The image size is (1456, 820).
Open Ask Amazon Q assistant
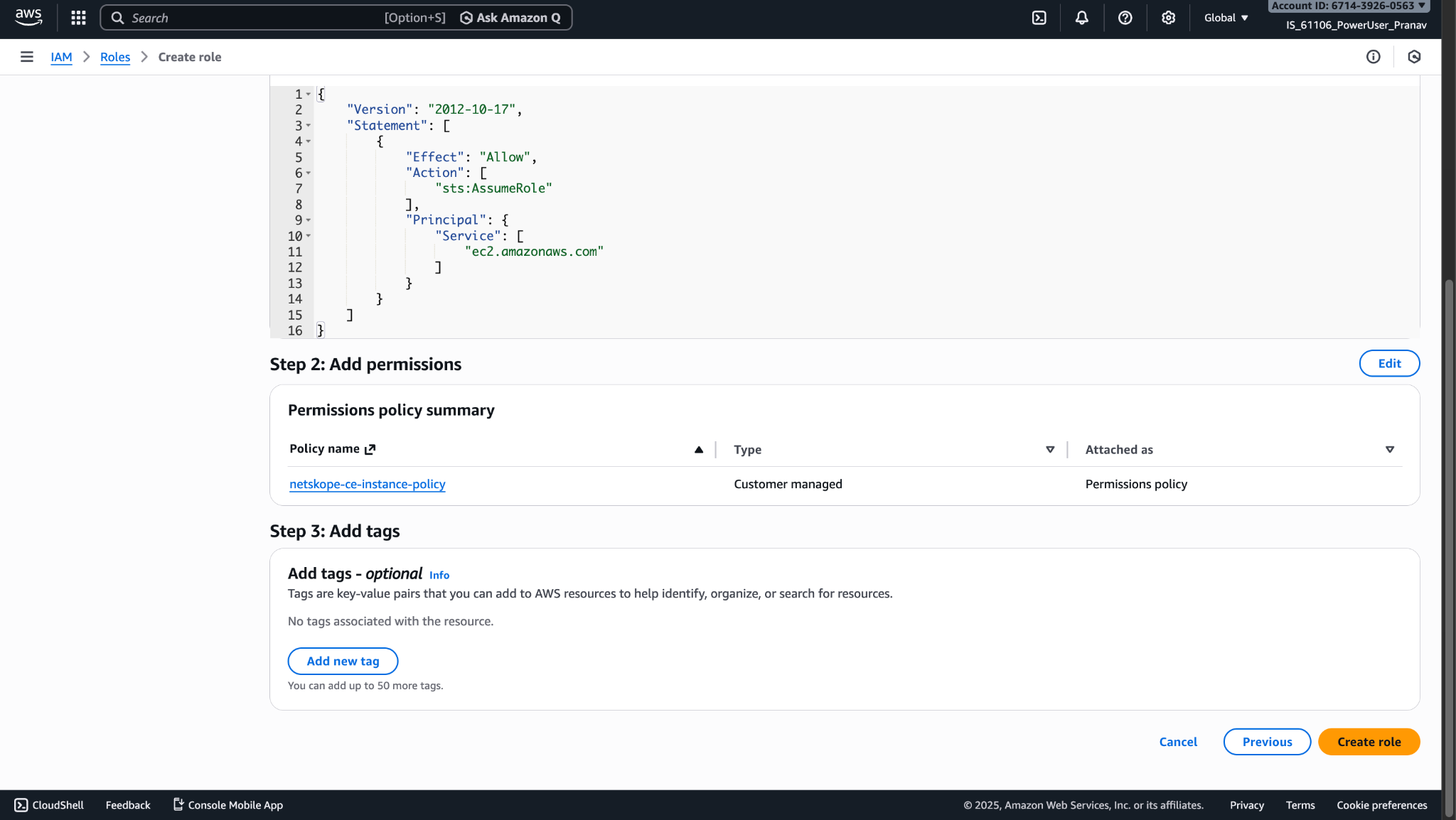510,18
